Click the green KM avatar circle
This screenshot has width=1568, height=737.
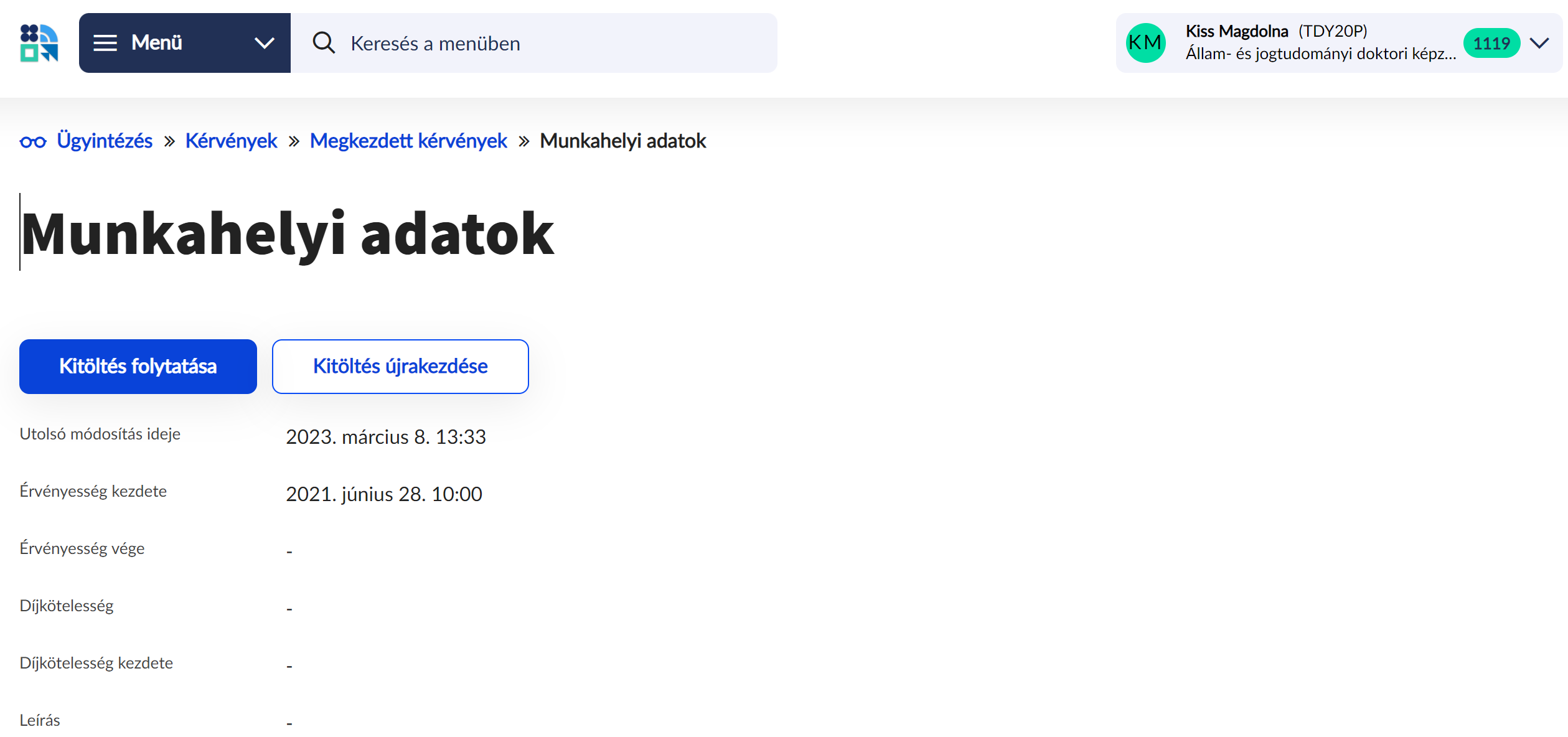point(1145,42)
